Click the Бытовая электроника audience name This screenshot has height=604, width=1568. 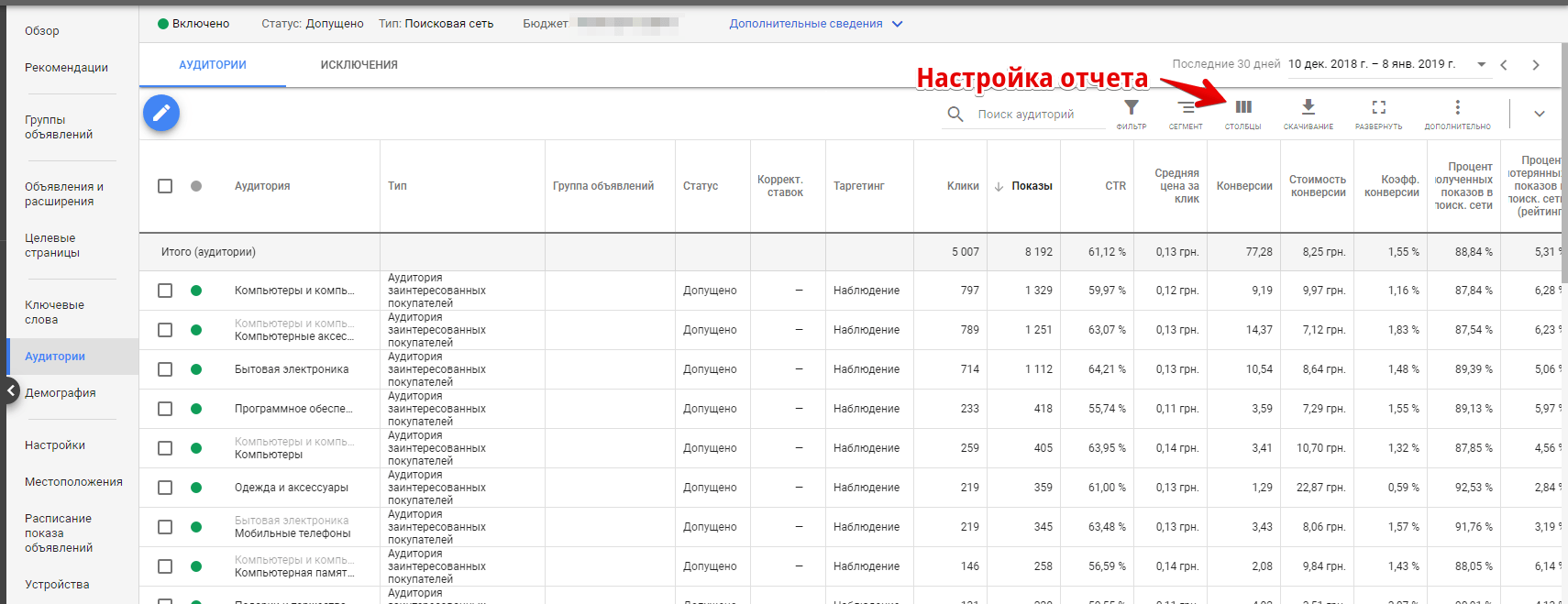[292, 369]
